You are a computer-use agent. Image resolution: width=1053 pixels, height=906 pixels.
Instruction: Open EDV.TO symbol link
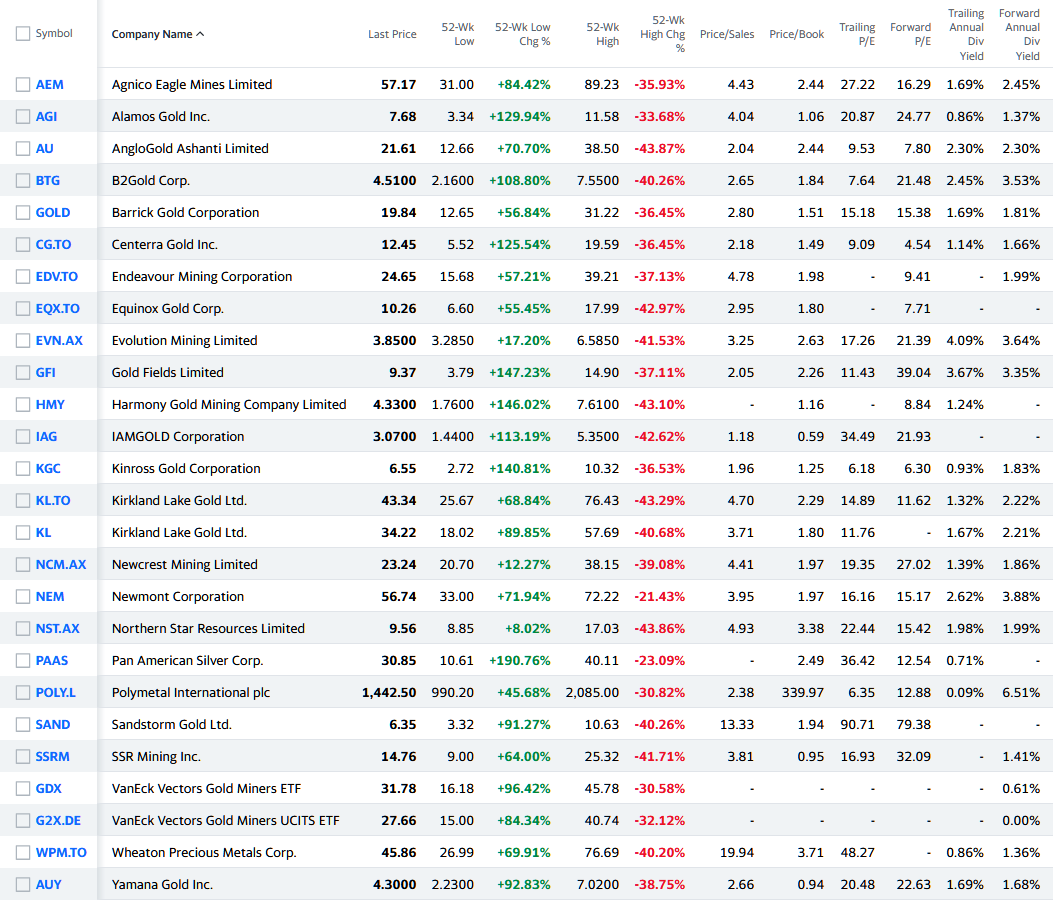[x=56, y=277]
